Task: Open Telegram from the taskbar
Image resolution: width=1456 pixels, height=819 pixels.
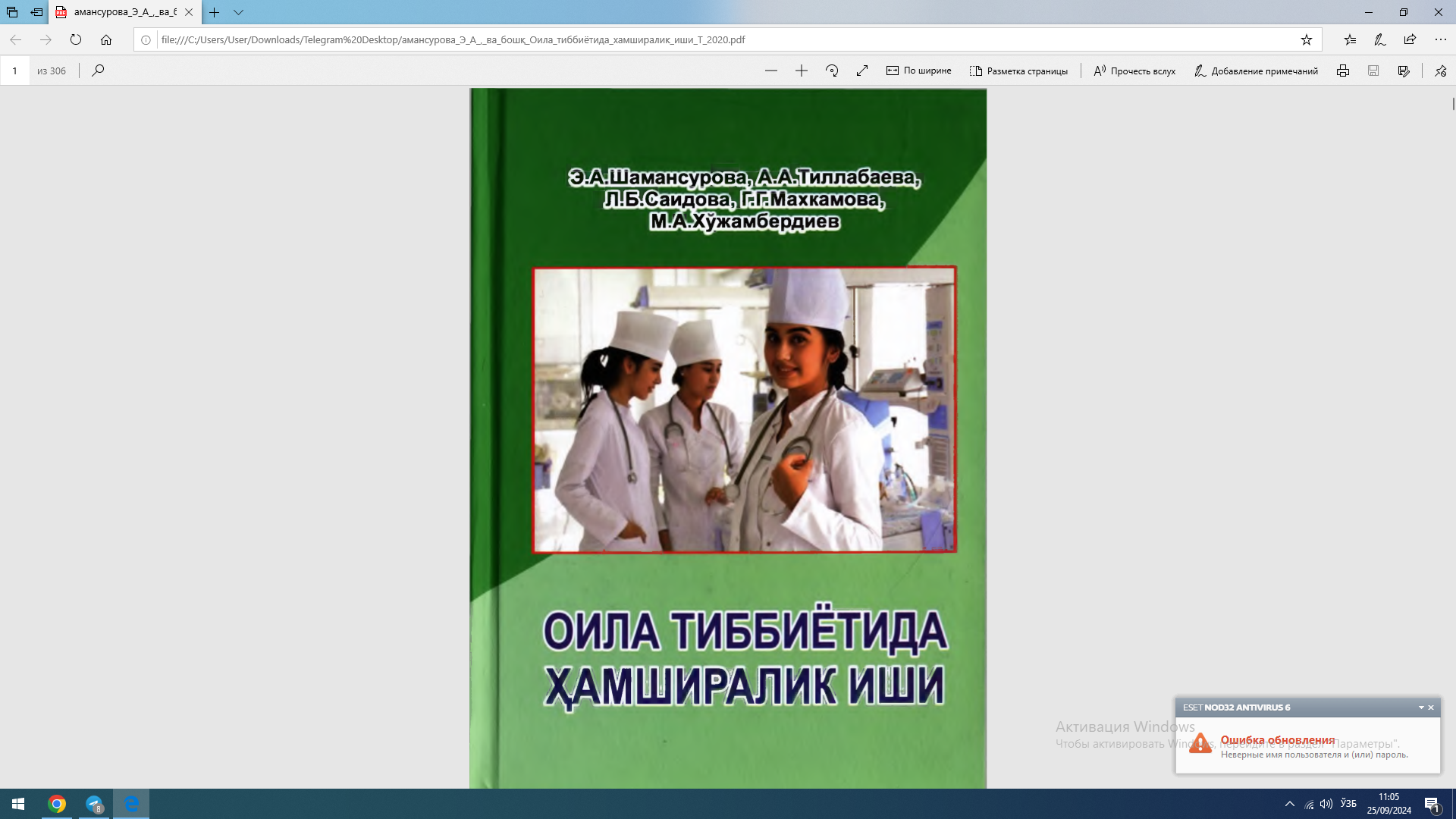Action: (94, 804)
